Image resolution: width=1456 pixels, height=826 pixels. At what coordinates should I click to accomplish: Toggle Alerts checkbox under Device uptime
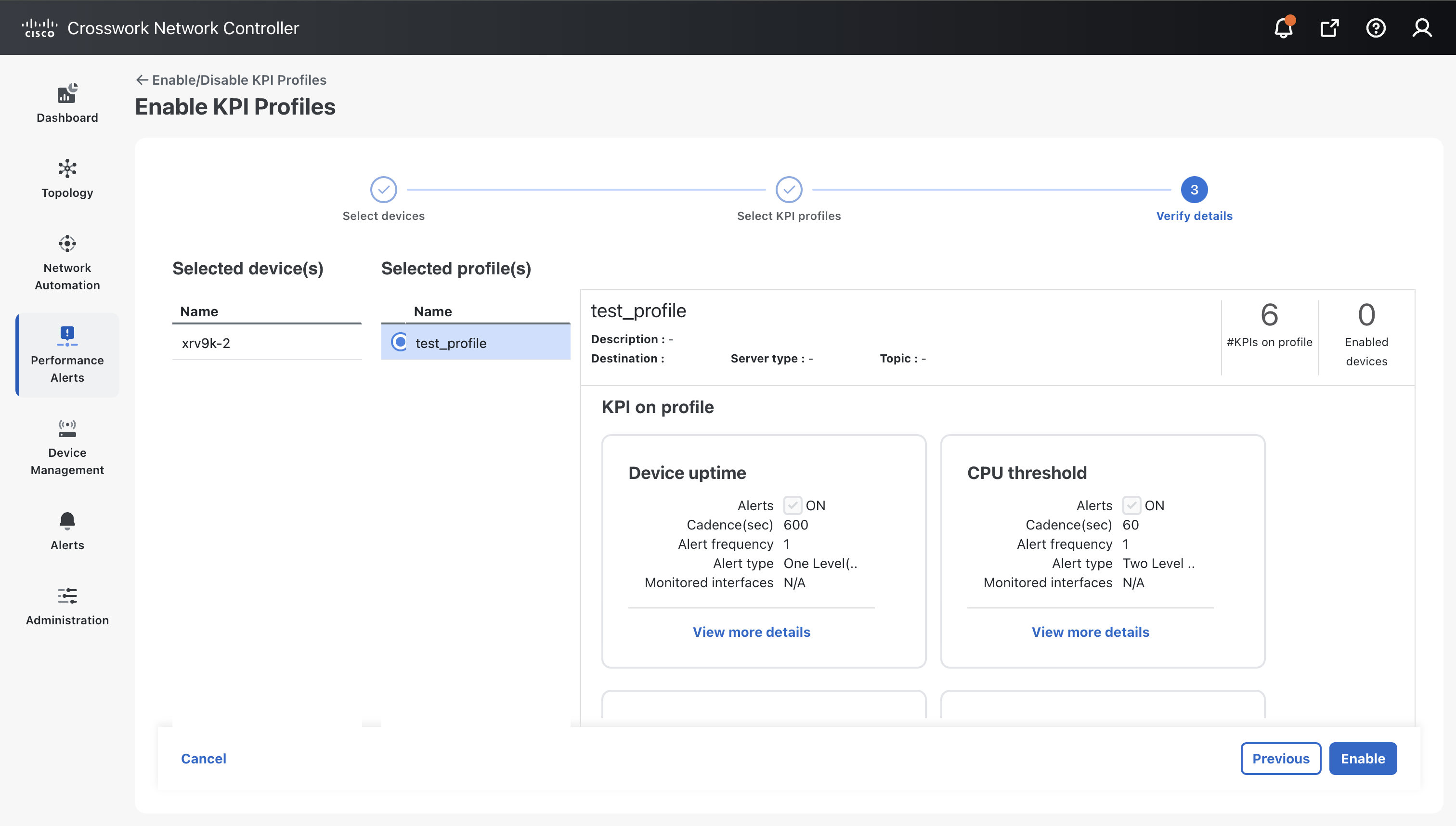click(793, 505)
